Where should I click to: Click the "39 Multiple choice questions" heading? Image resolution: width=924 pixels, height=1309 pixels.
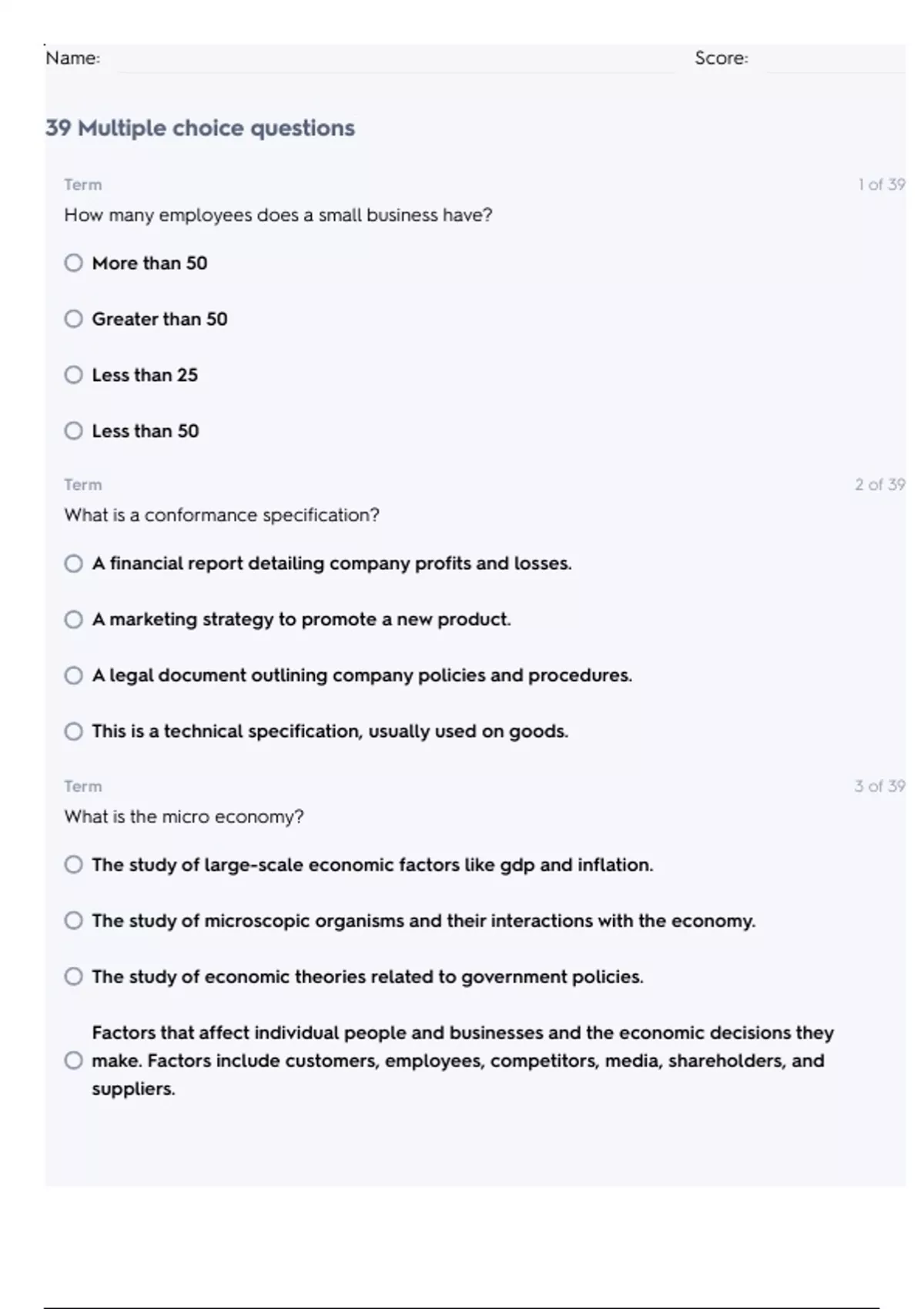coord(200,128)
